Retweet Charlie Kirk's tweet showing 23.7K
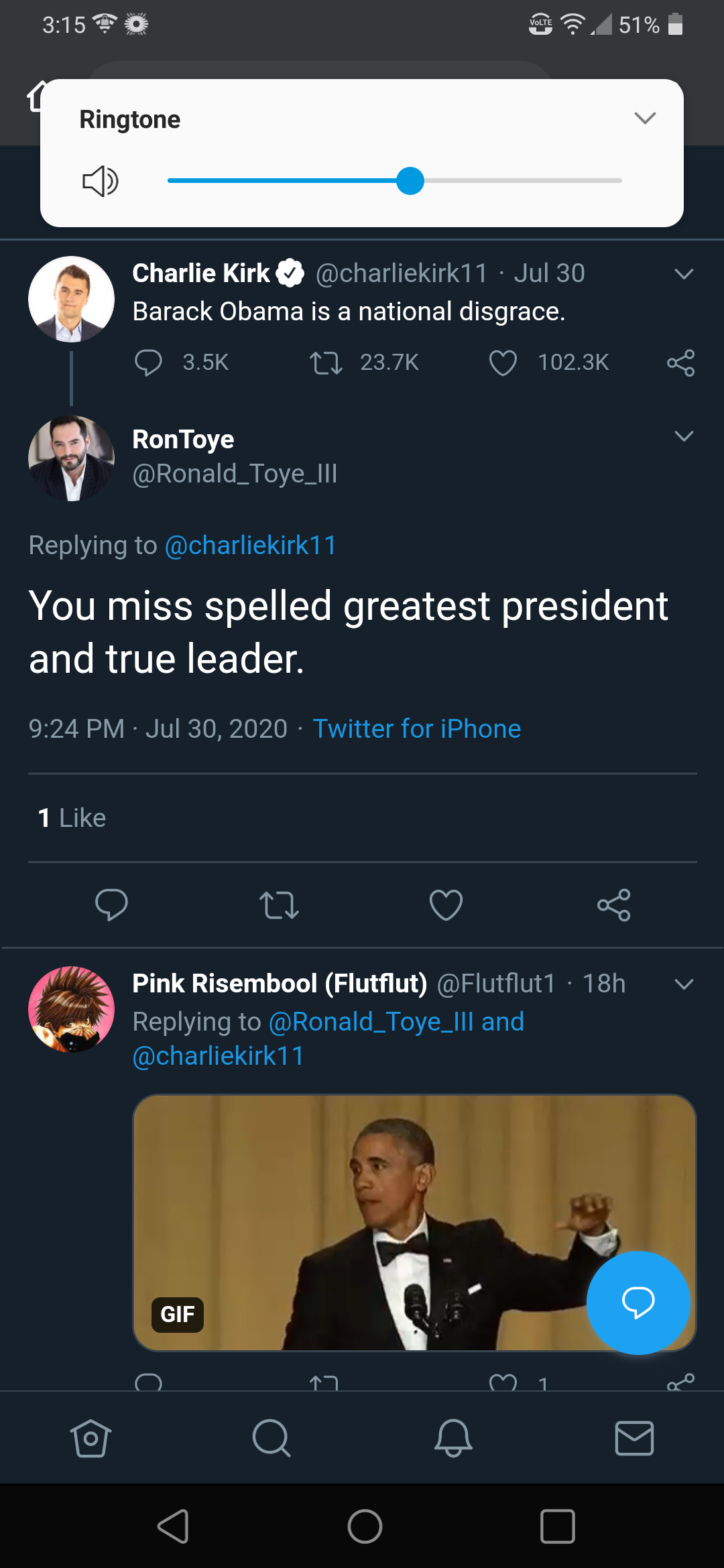Screen dimensions: 724x1568 [x=326, y=363]
